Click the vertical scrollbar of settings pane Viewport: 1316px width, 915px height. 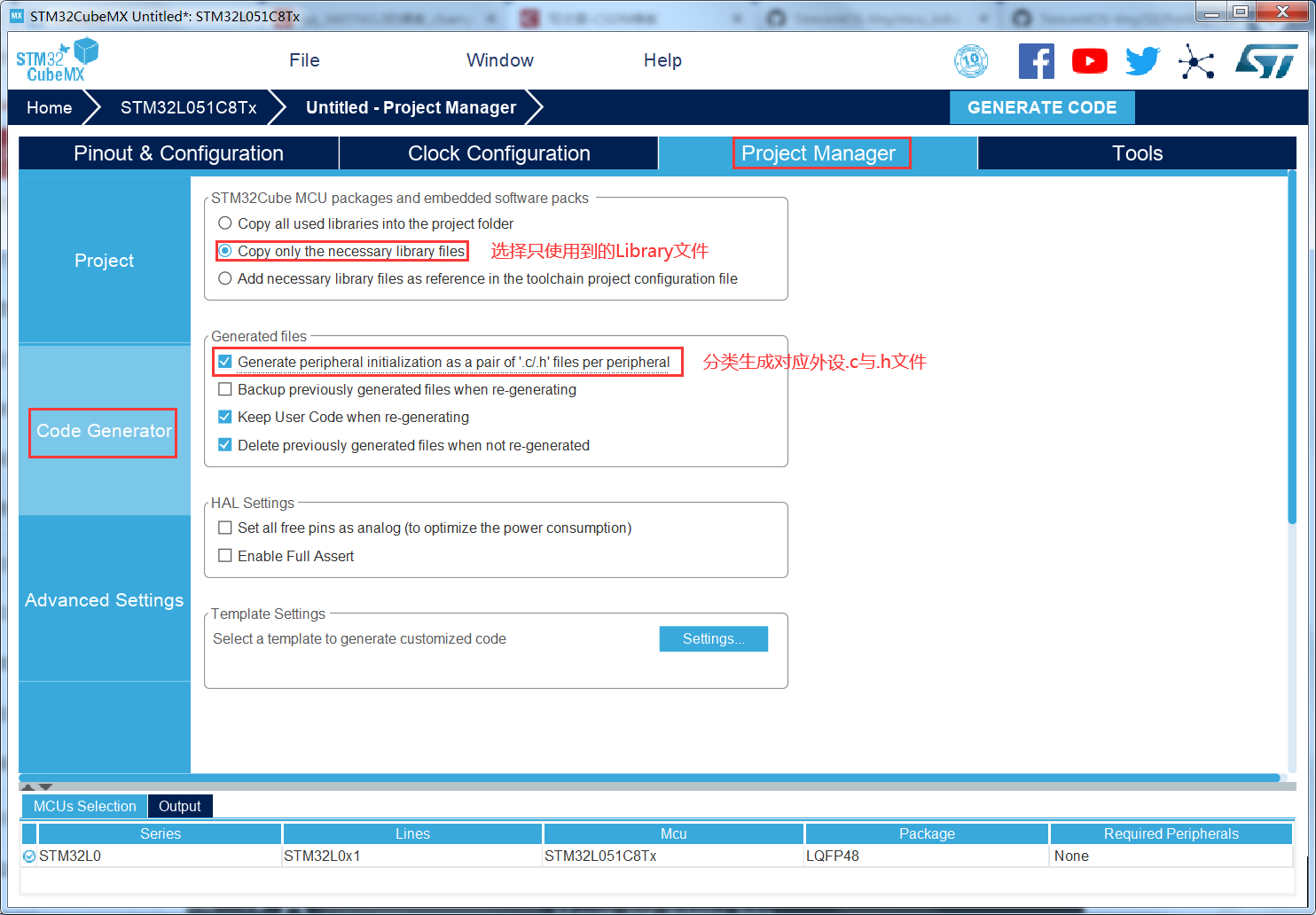click(x=1292, y=348)
